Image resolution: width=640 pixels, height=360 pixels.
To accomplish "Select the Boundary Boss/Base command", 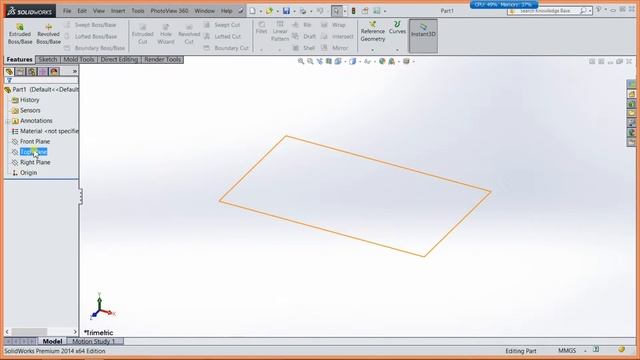I will pos(95,48).
